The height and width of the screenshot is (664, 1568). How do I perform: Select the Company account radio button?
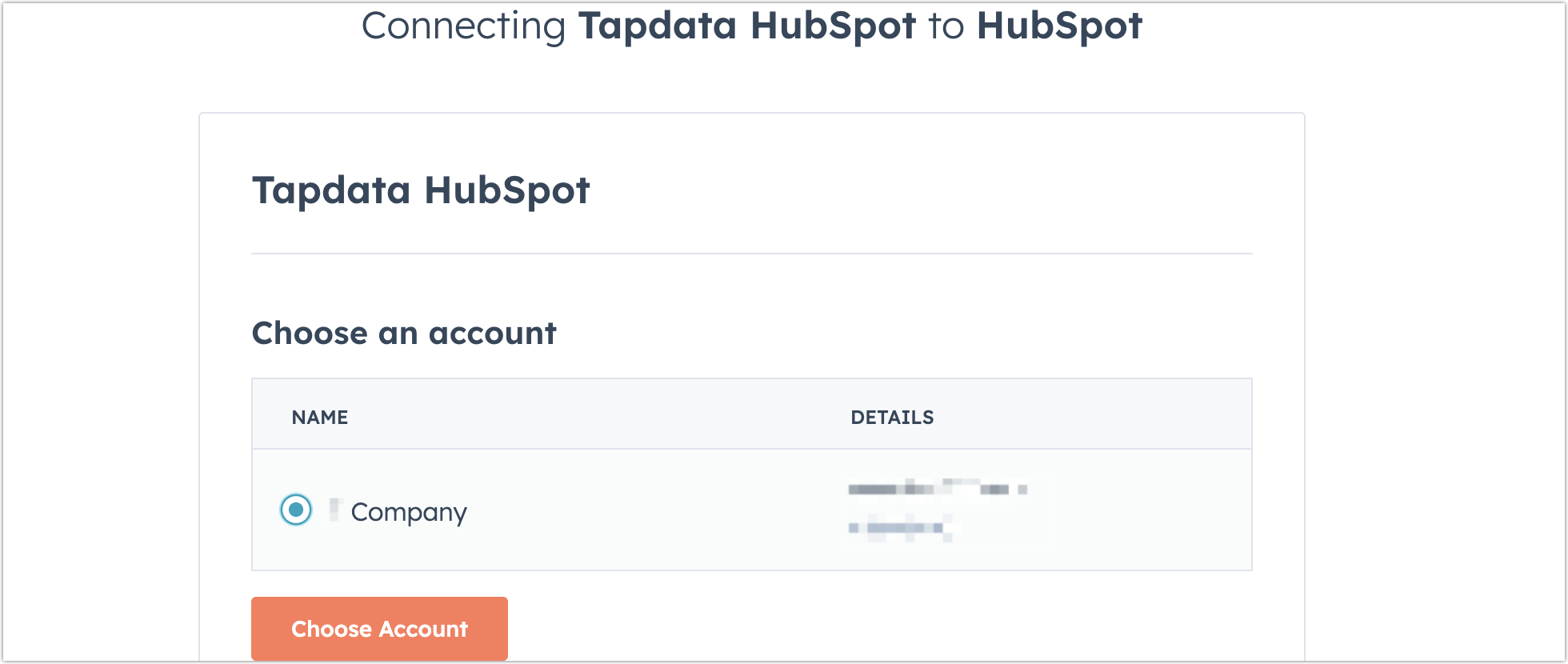tap(296, 510)
